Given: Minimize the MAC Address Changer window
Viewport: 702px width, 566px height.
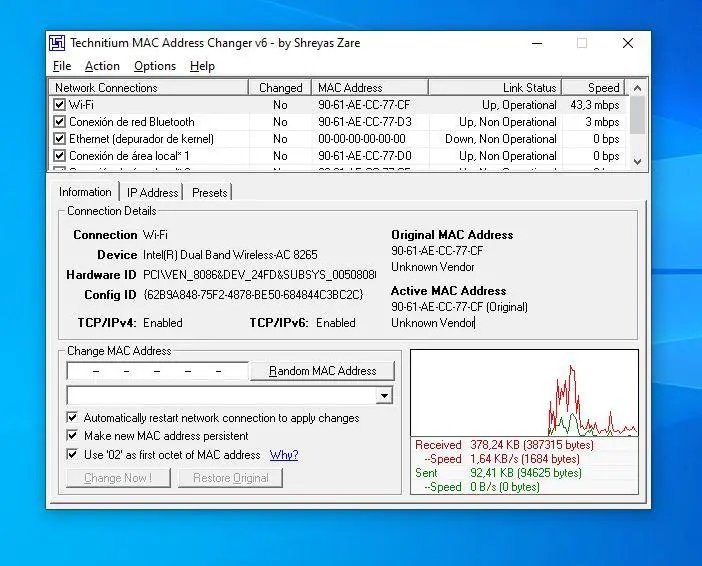Looking at the screenshot, I should [537, 43].
